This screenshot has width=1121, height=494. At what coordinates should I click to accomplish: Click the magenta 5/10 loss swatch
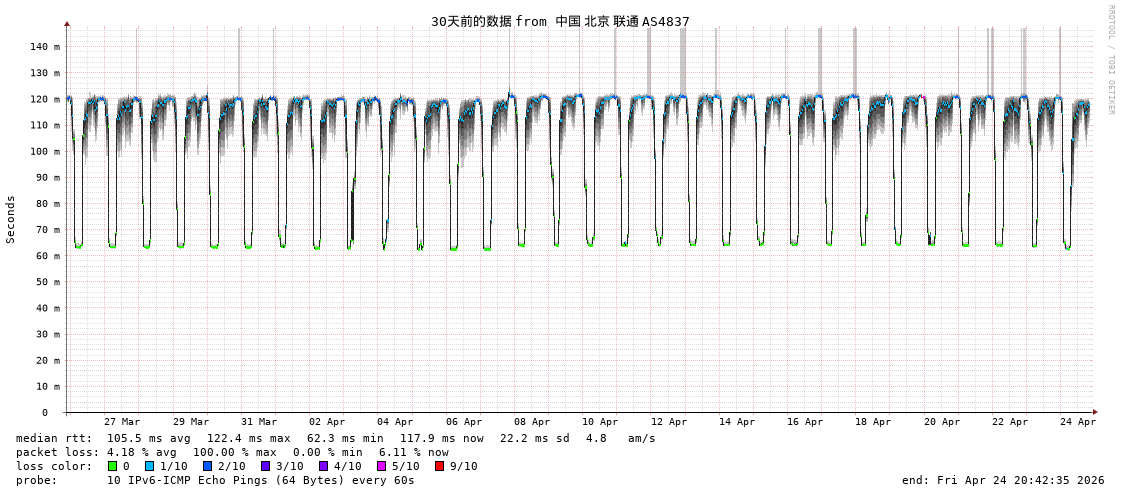pos(381,466)
